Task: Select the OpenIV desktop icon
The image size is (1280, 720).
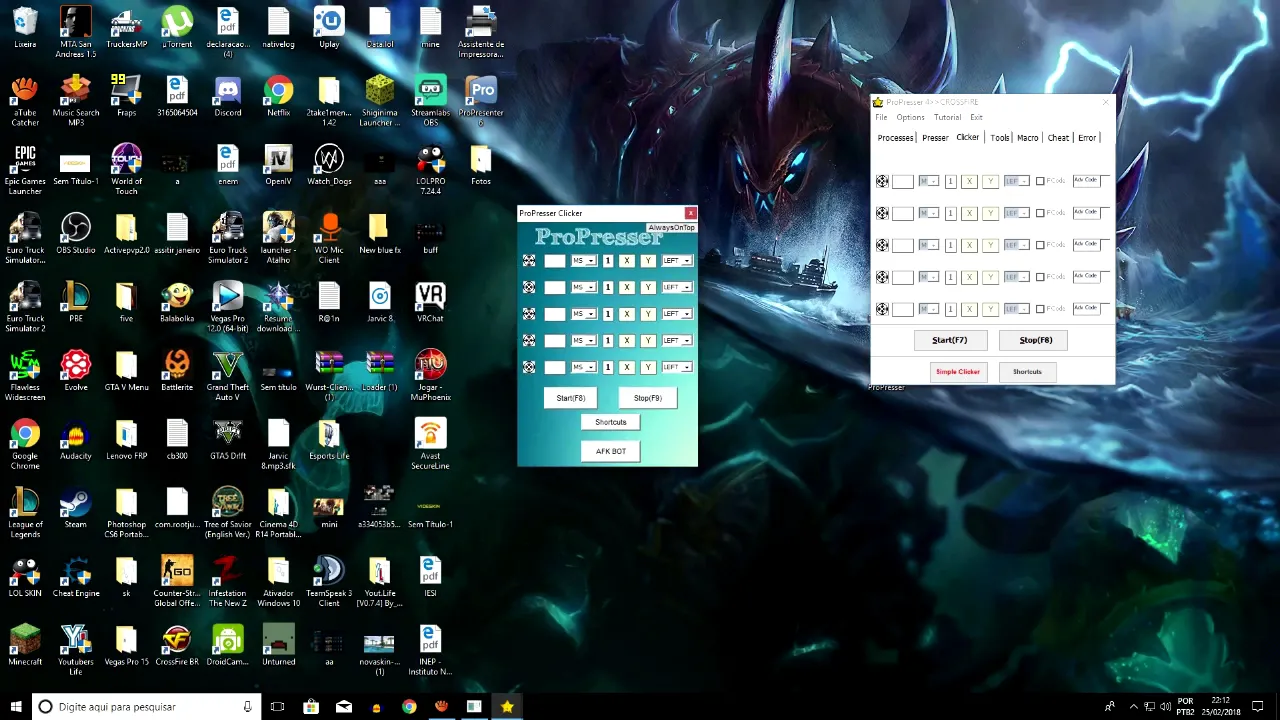Action: click(279, 165)
